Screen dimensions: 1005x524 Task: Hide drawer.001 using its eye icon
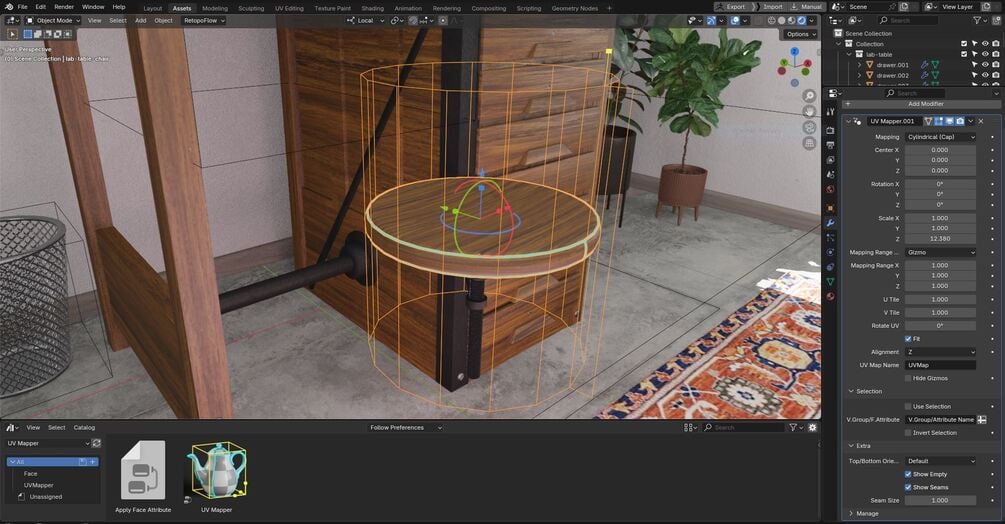coord(985,65)
